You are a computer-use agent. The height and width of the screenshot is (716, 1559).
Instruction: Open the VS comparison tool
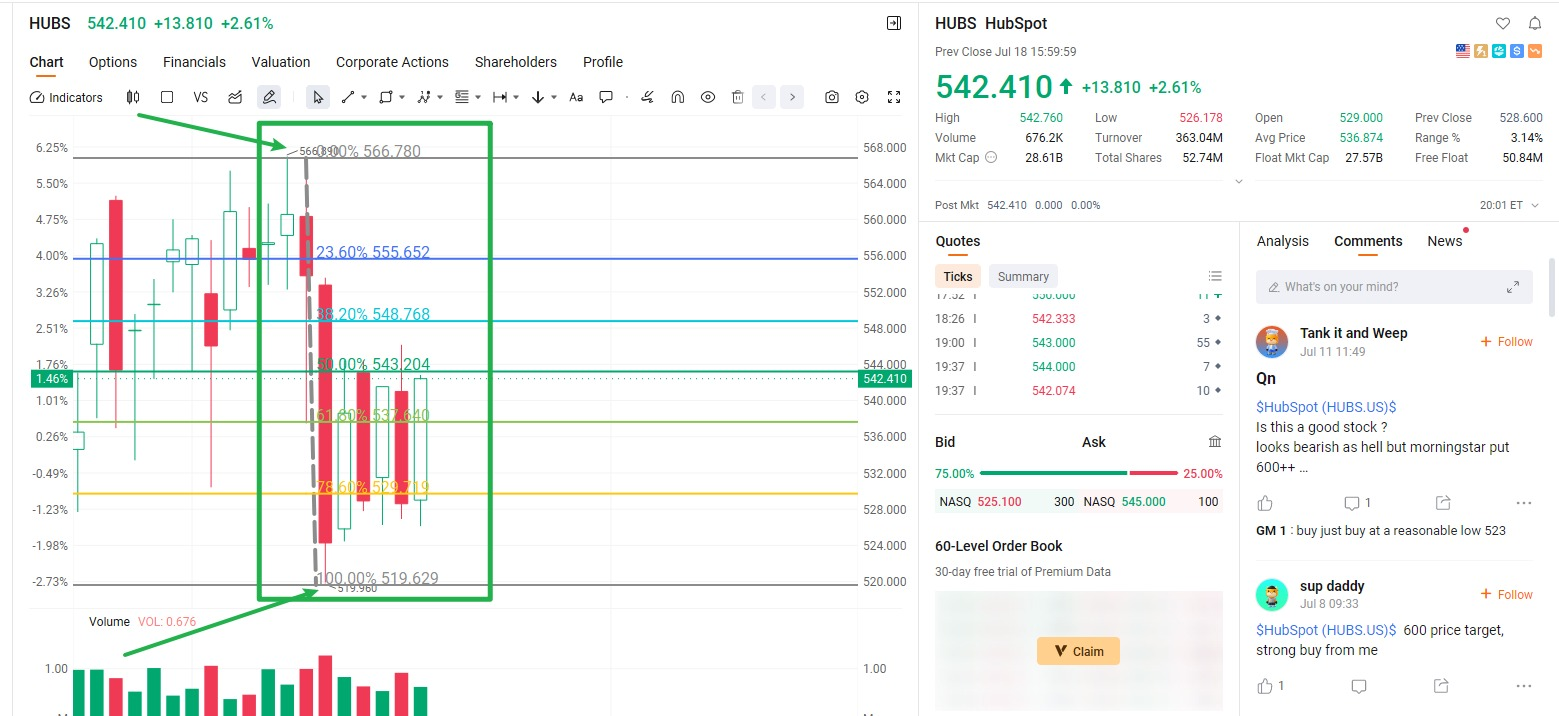coord(200,97)
